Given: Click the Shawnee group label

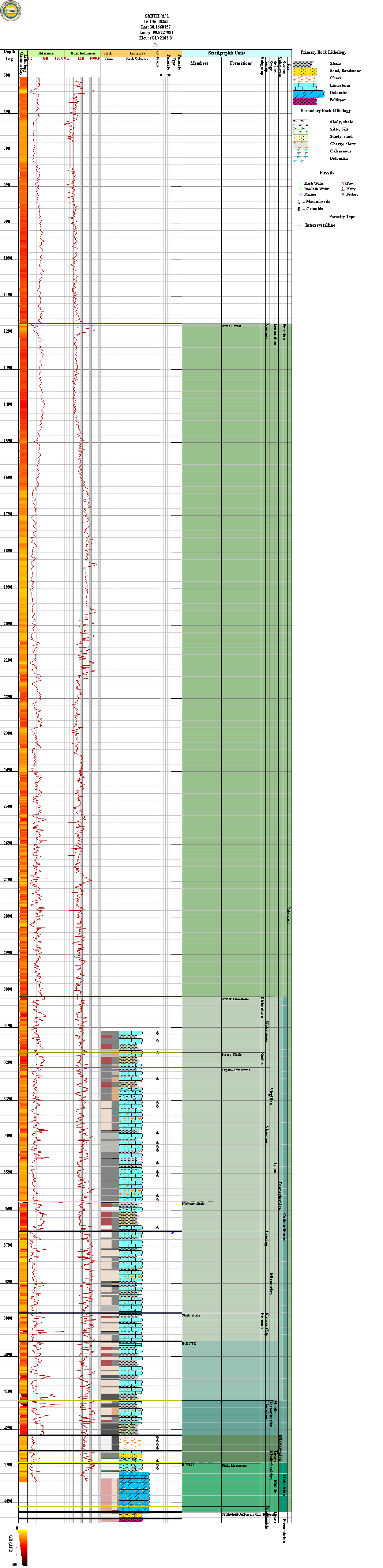Looking at the screenshot, I should point(267,1135).
